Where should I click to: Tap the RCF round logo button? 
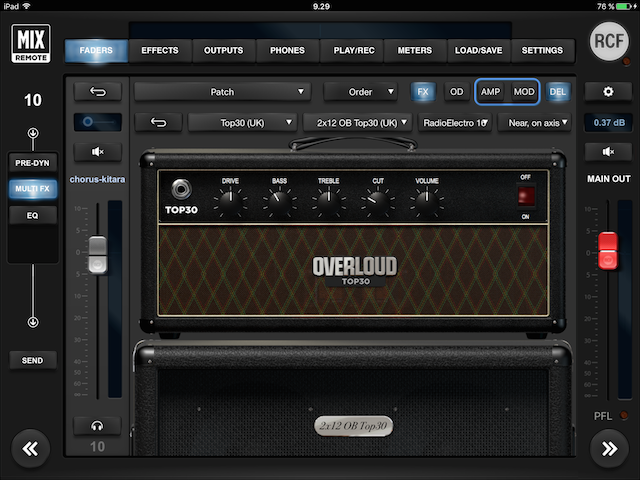tap(609, 41)
